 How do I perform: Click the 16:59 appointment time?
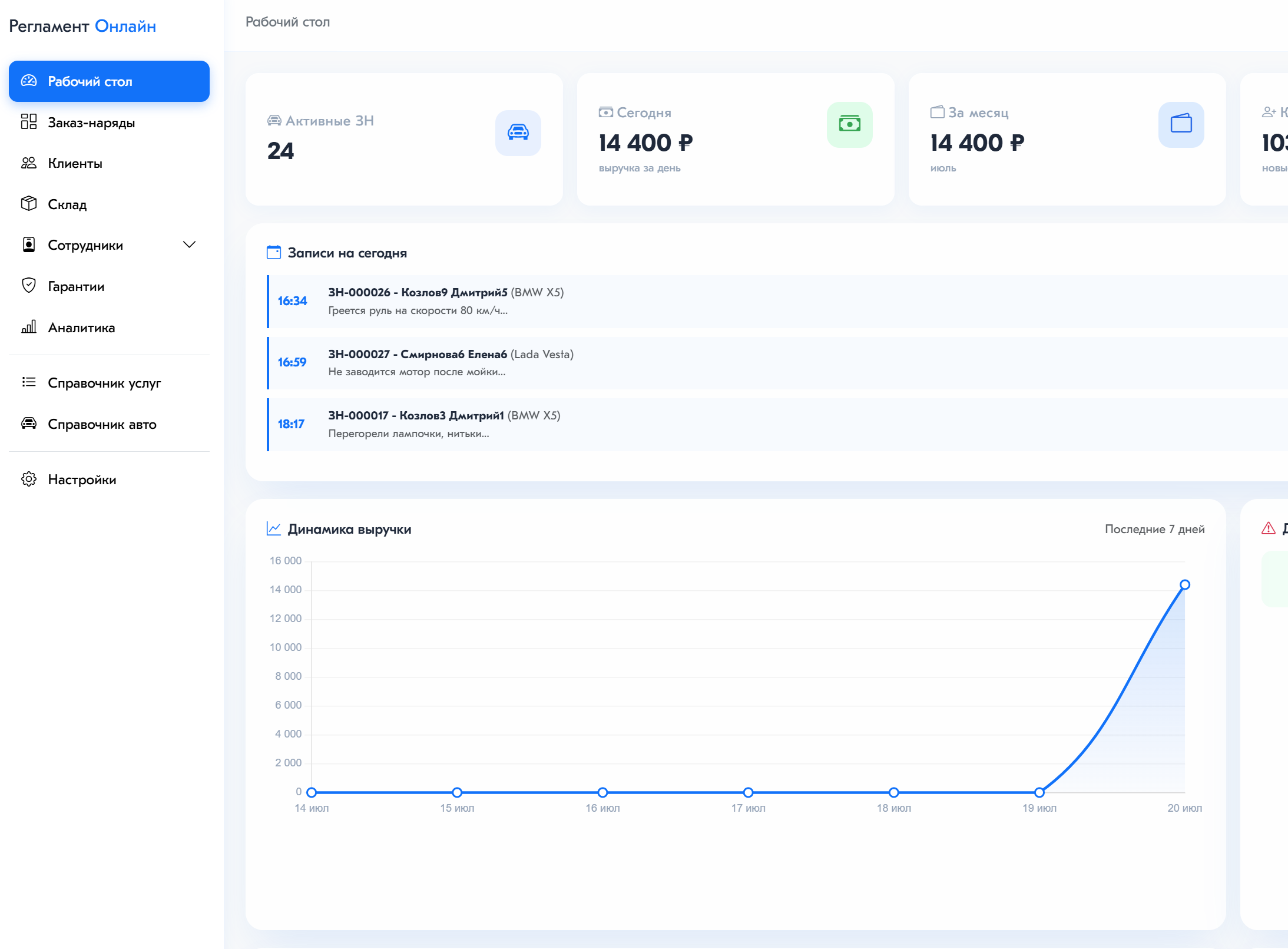tap(292, 362)
